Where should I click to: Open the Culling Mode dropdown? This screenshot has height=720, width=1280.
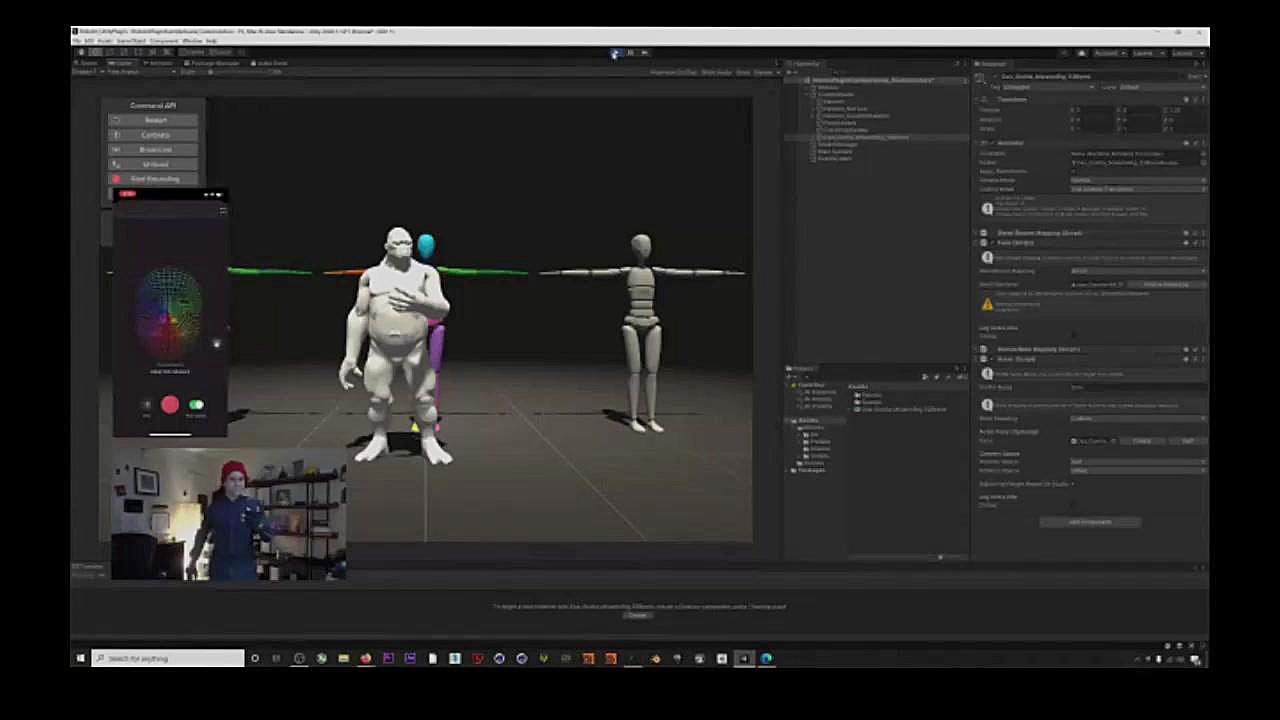(x=1138, y=189)
